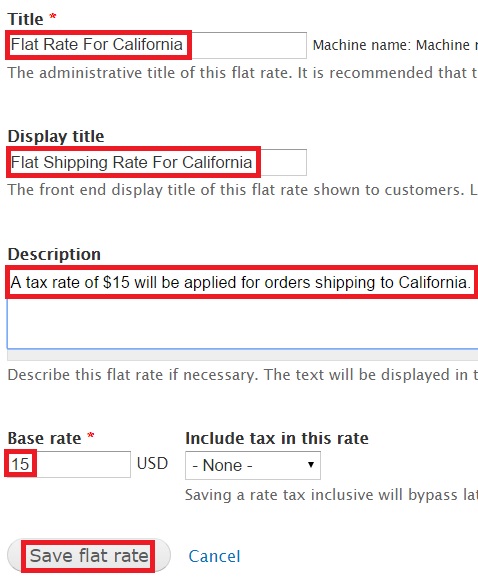Click the Title field label
The height and width of the screenshot is (581, 478).
click(x=25, y=19)
